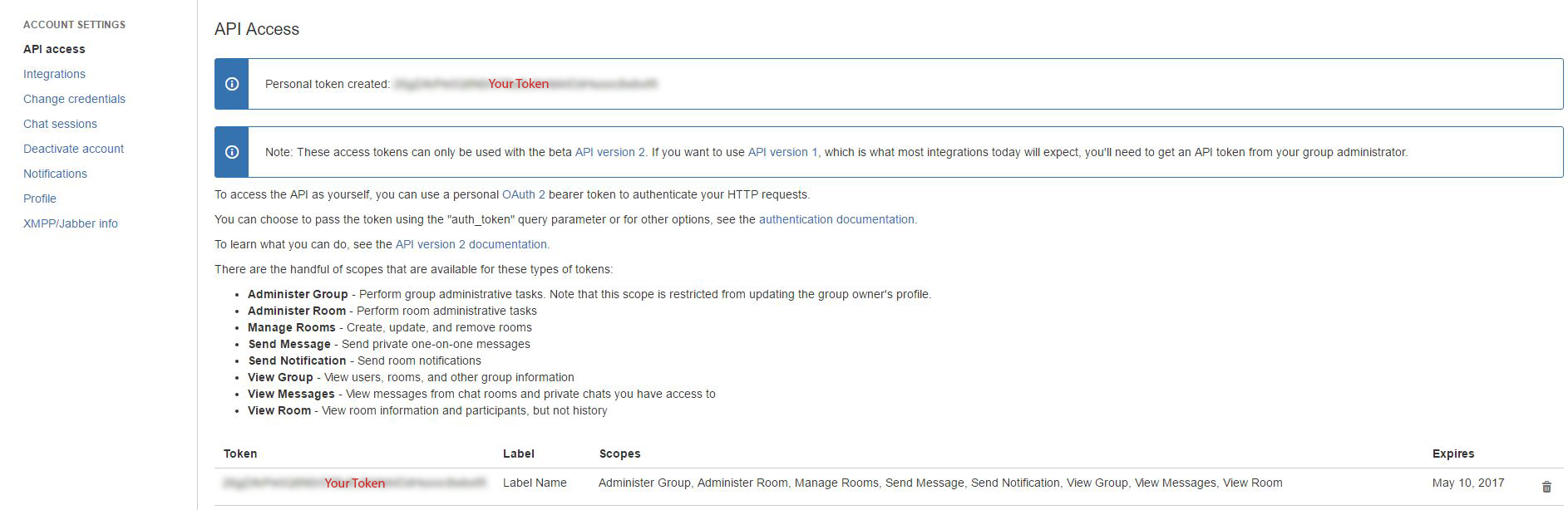This screenshot has height=510, width=1568.
Task: Open Notifications settings
Action: coord(55,174)
